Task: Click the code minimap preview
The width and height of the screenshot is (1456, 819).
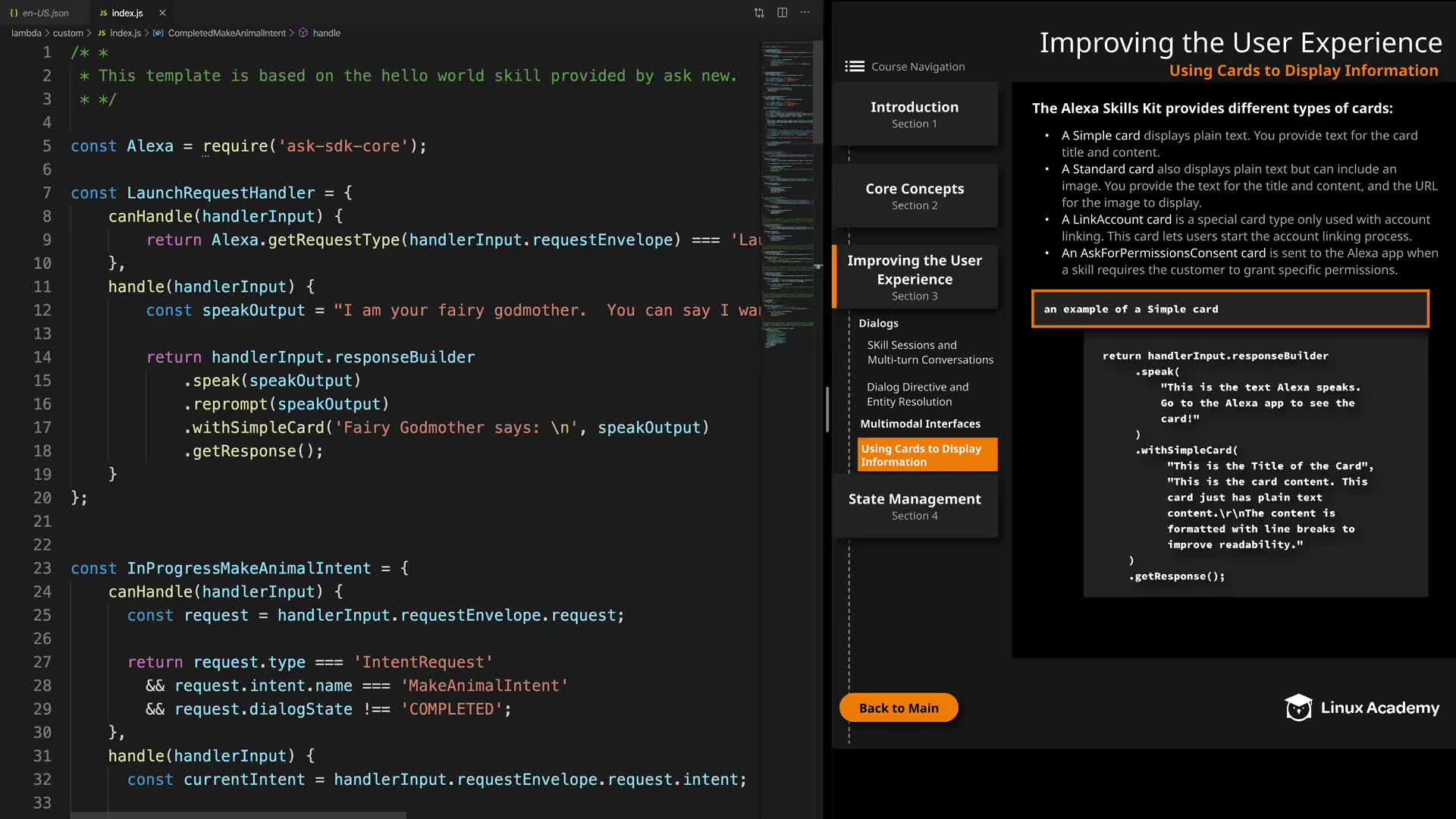Action: point(787,190)
